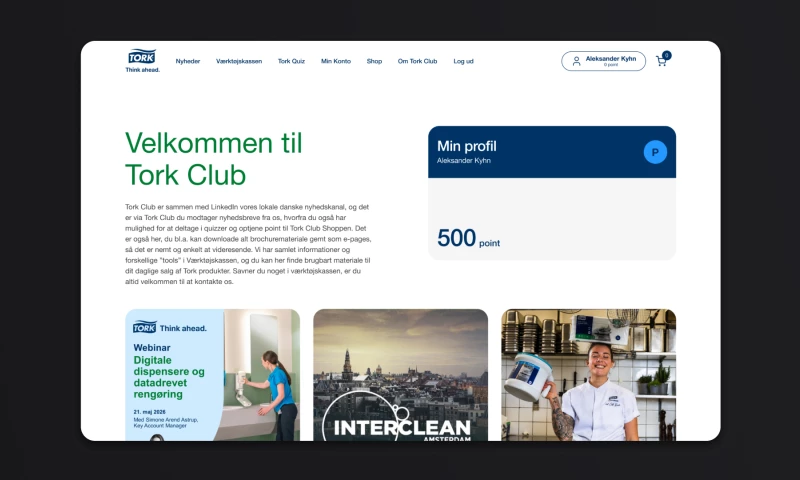Open the Shop menu item

pyautogui.click(x=374, y=61)
